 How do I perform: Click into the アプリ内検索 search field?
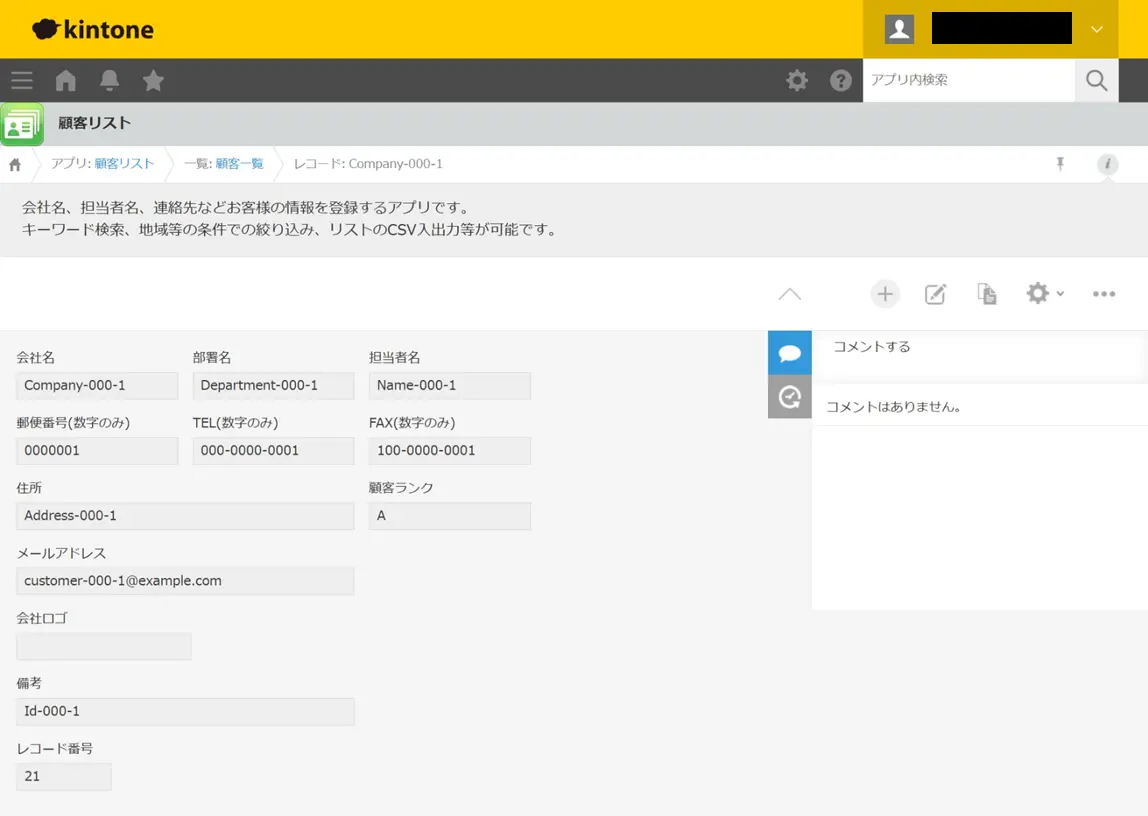pos(969,81)
